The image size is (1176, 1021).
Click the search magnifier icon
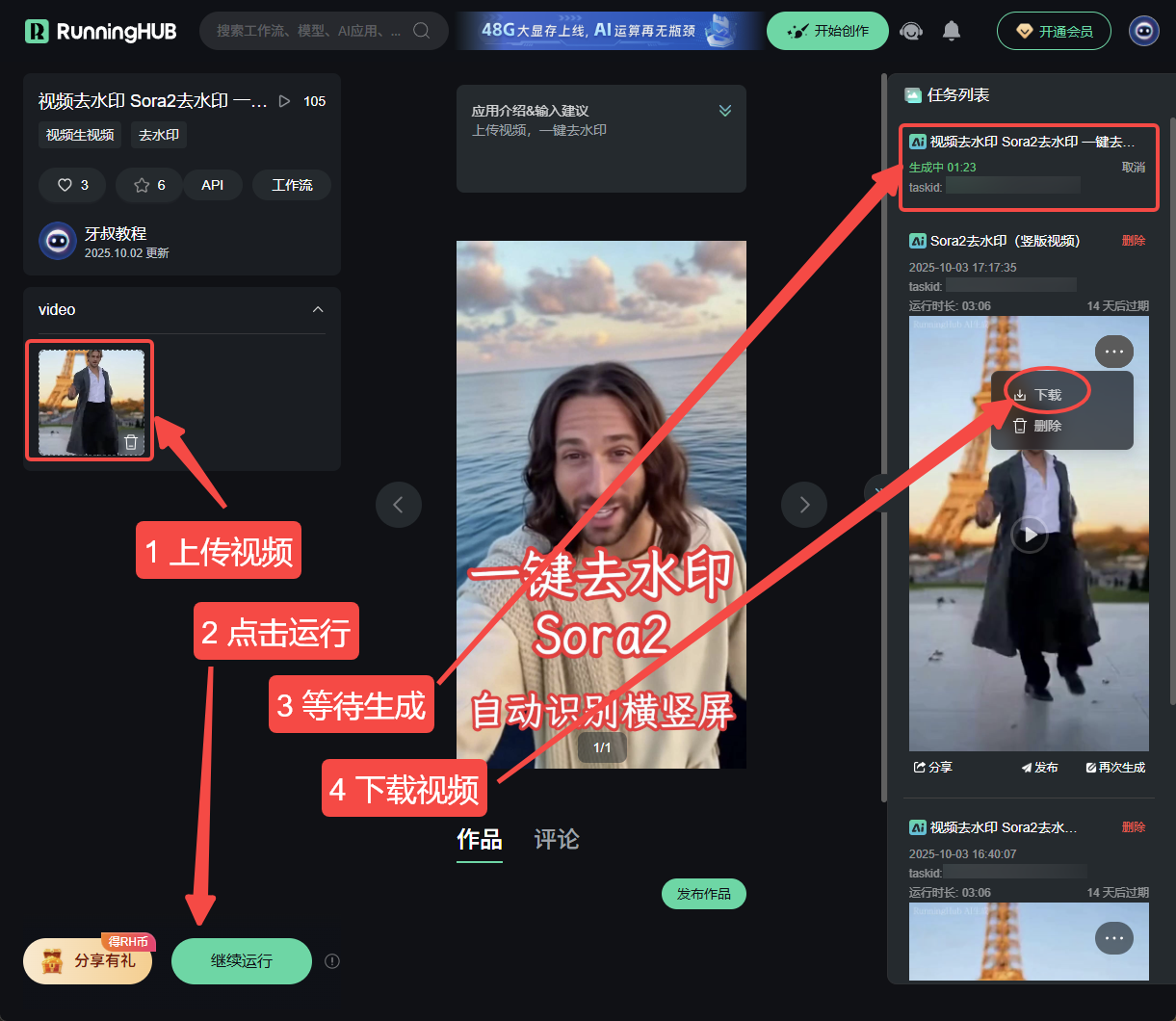click(421, 31)
